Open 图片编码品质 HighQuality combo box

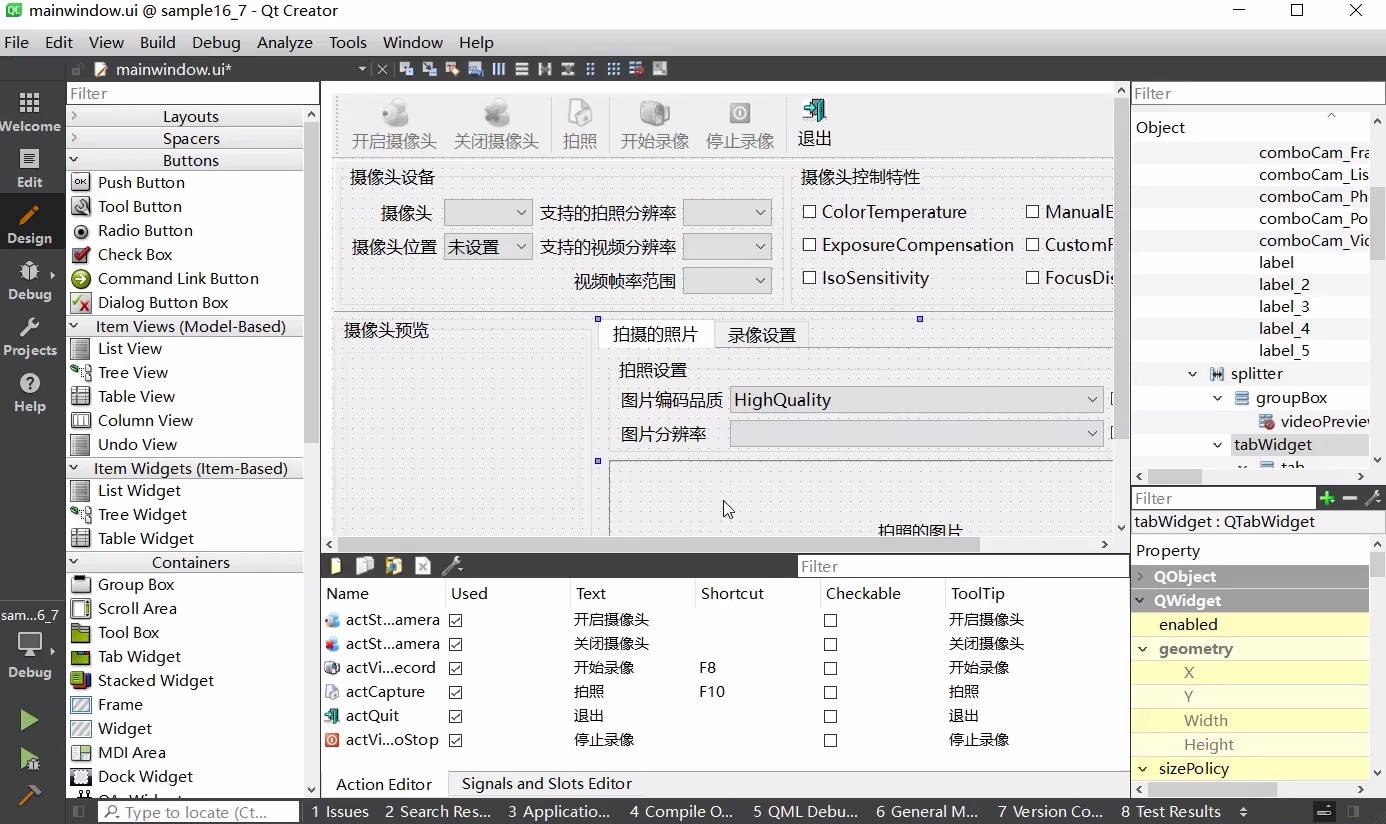(916, 400)
